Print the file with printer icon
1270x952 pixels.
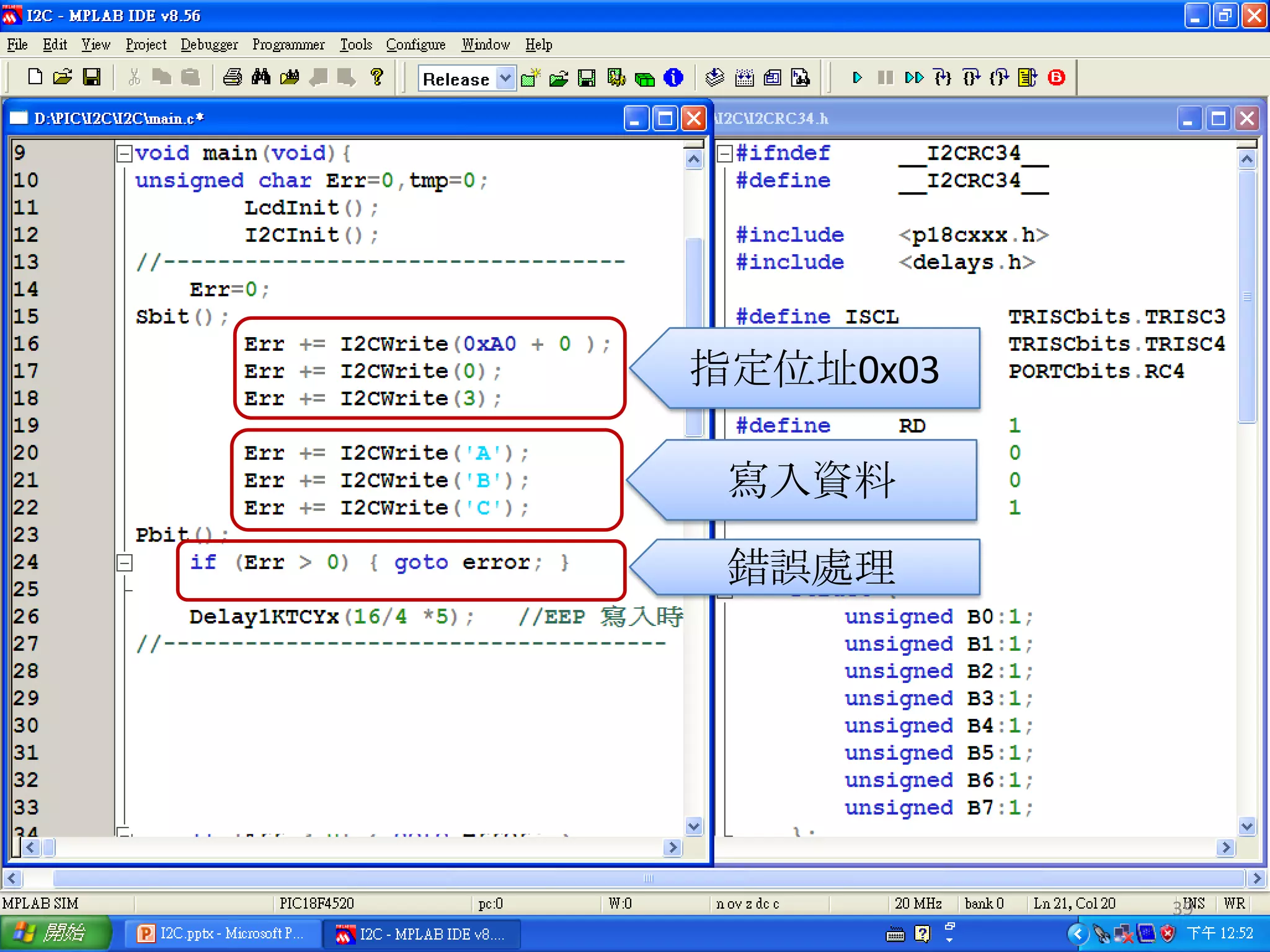233,77
